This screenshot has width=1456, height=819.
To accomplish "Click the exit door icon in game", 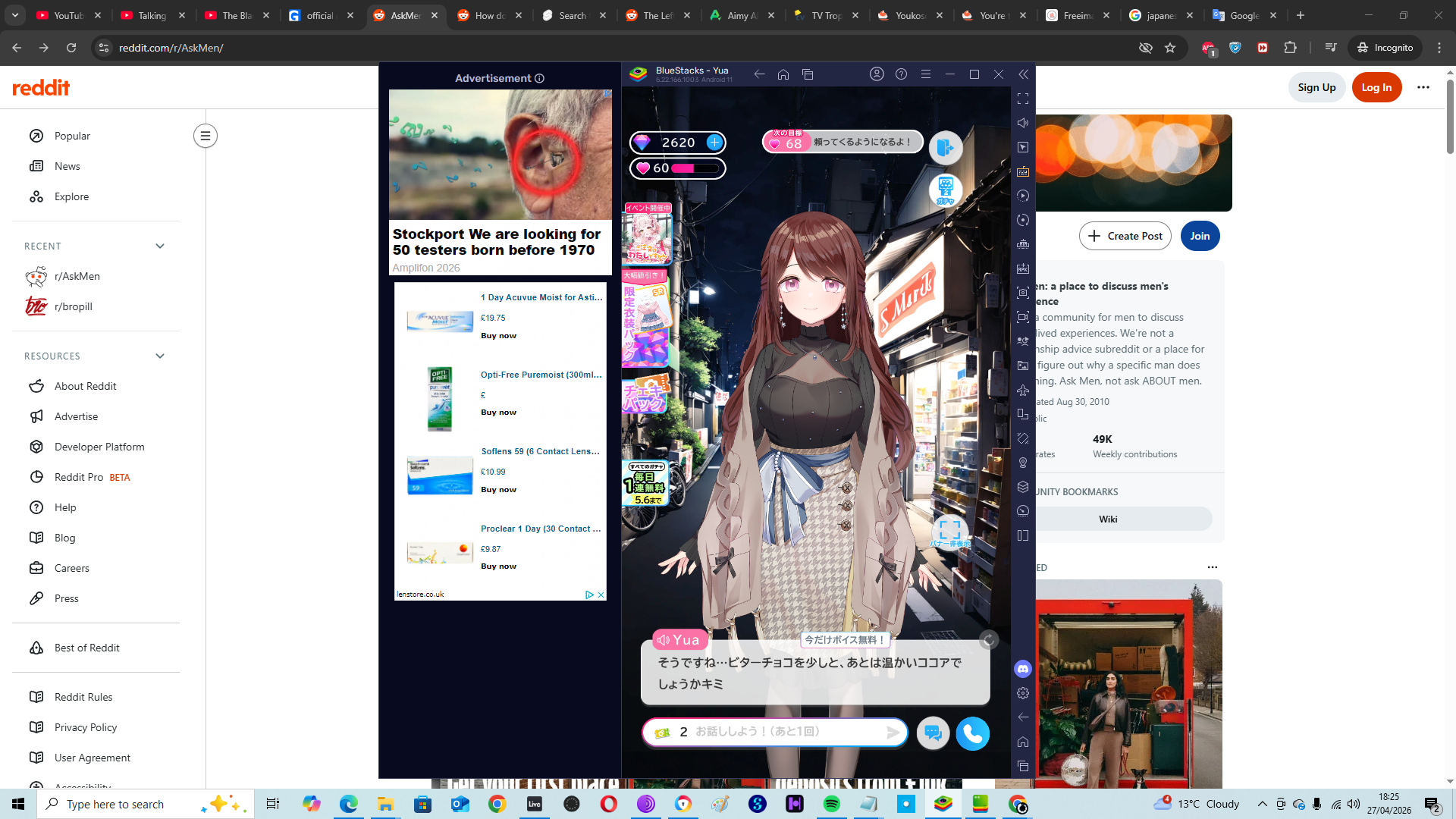I will point(945,147).
